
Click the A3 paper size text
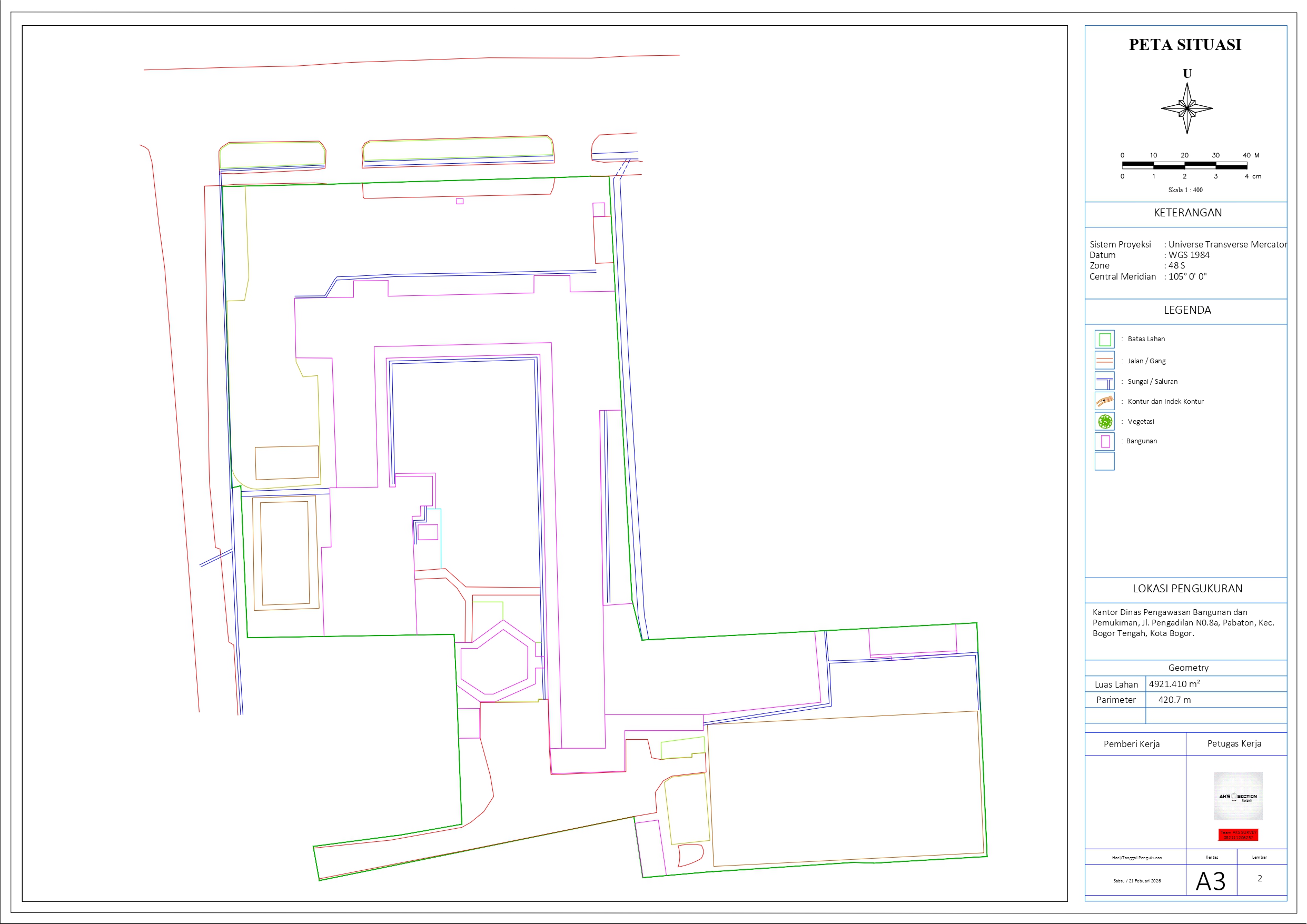click(1210, 881)
